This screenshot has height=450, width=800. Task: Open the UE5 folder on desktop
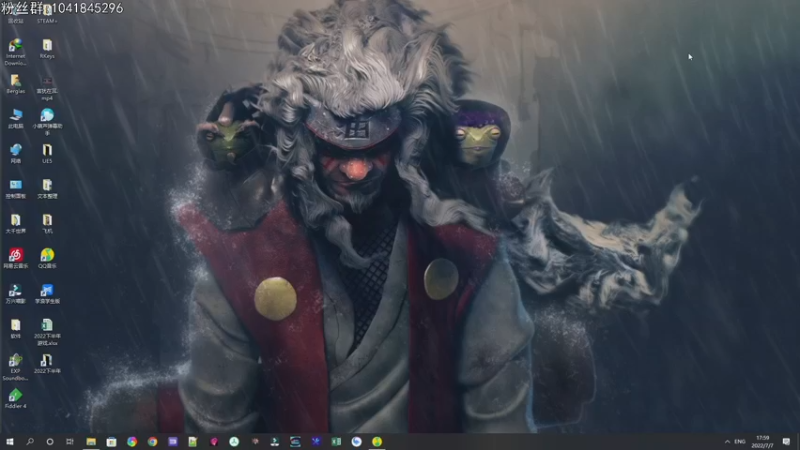click(47, 154)
